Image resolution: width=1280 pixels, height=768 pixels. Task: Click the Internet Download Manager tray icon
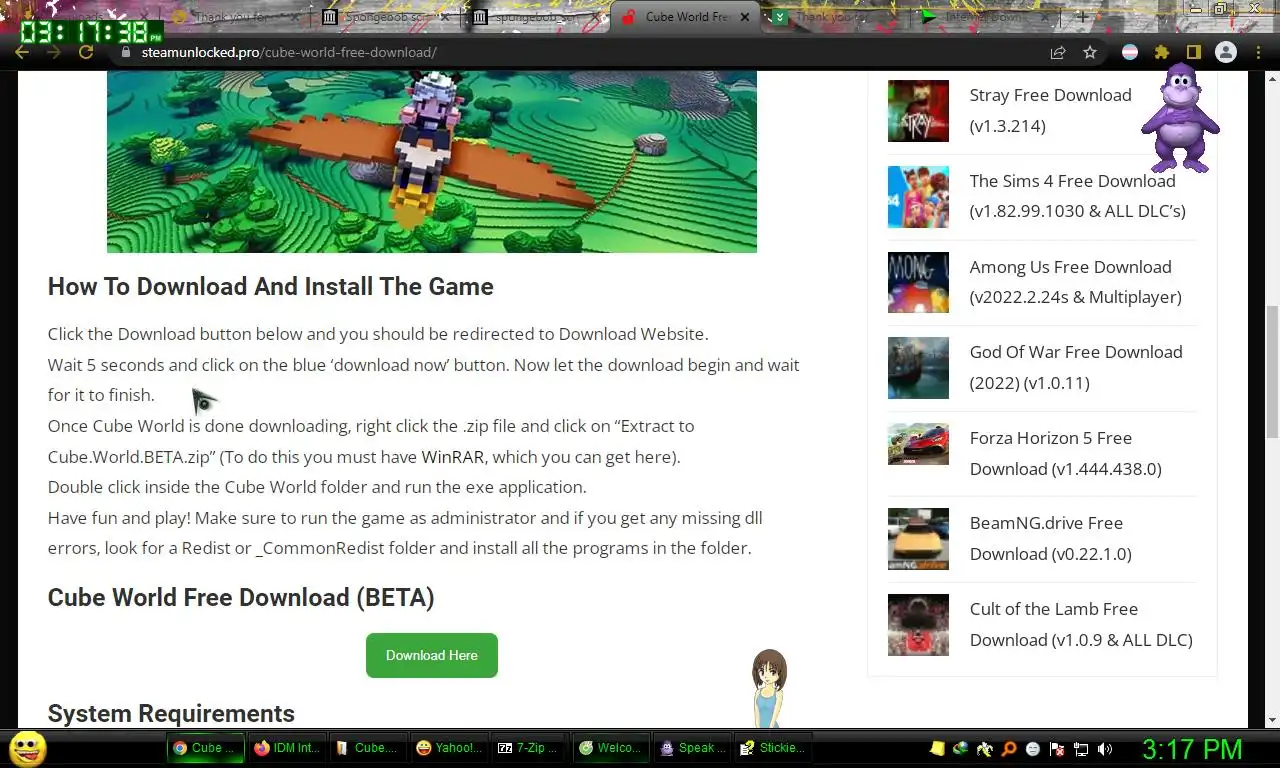pyautogui.click(x=961, y=748)
